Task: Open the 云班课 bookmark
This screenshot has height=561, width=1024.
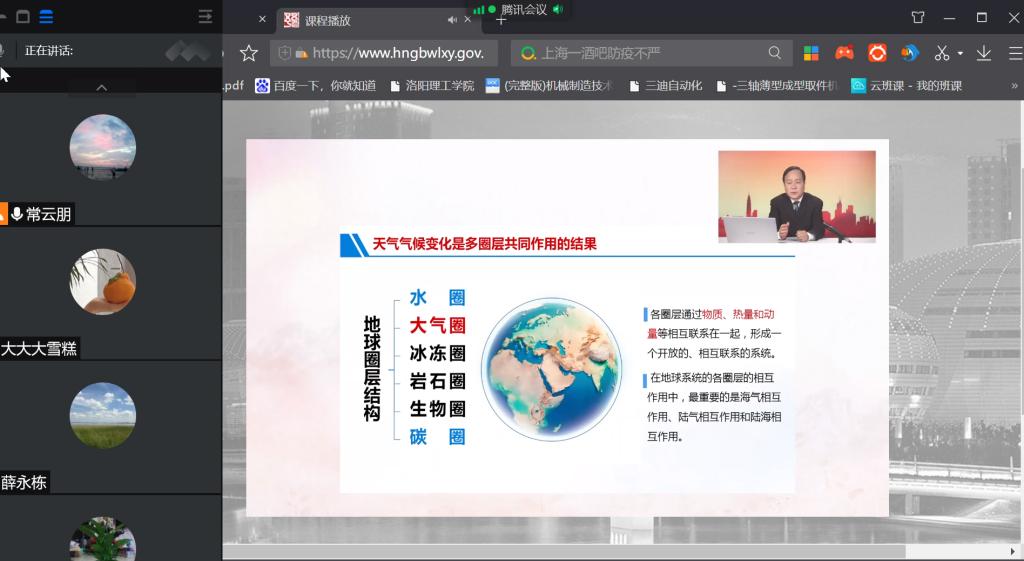Action: [906, 86]
